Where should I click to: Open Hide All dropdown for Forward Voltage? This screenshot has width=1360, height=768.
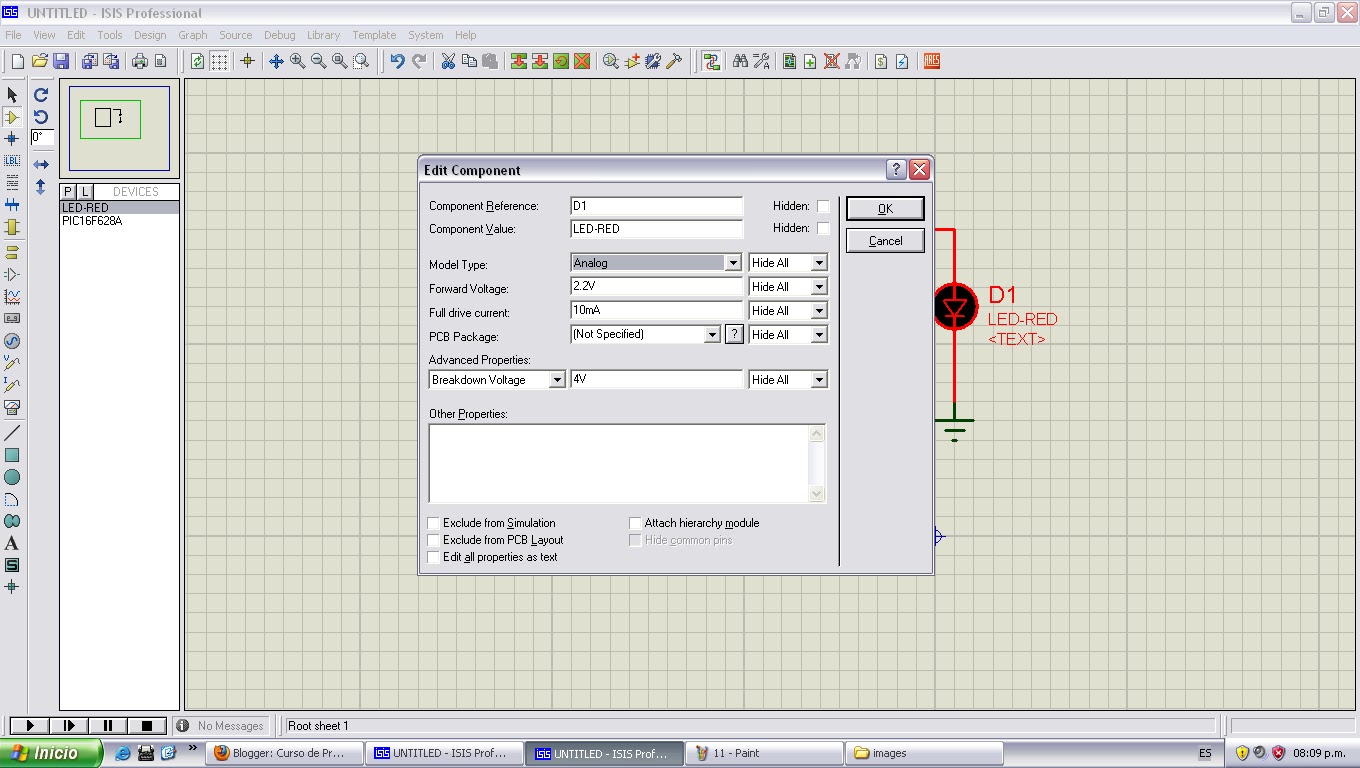tap(819, 287)
